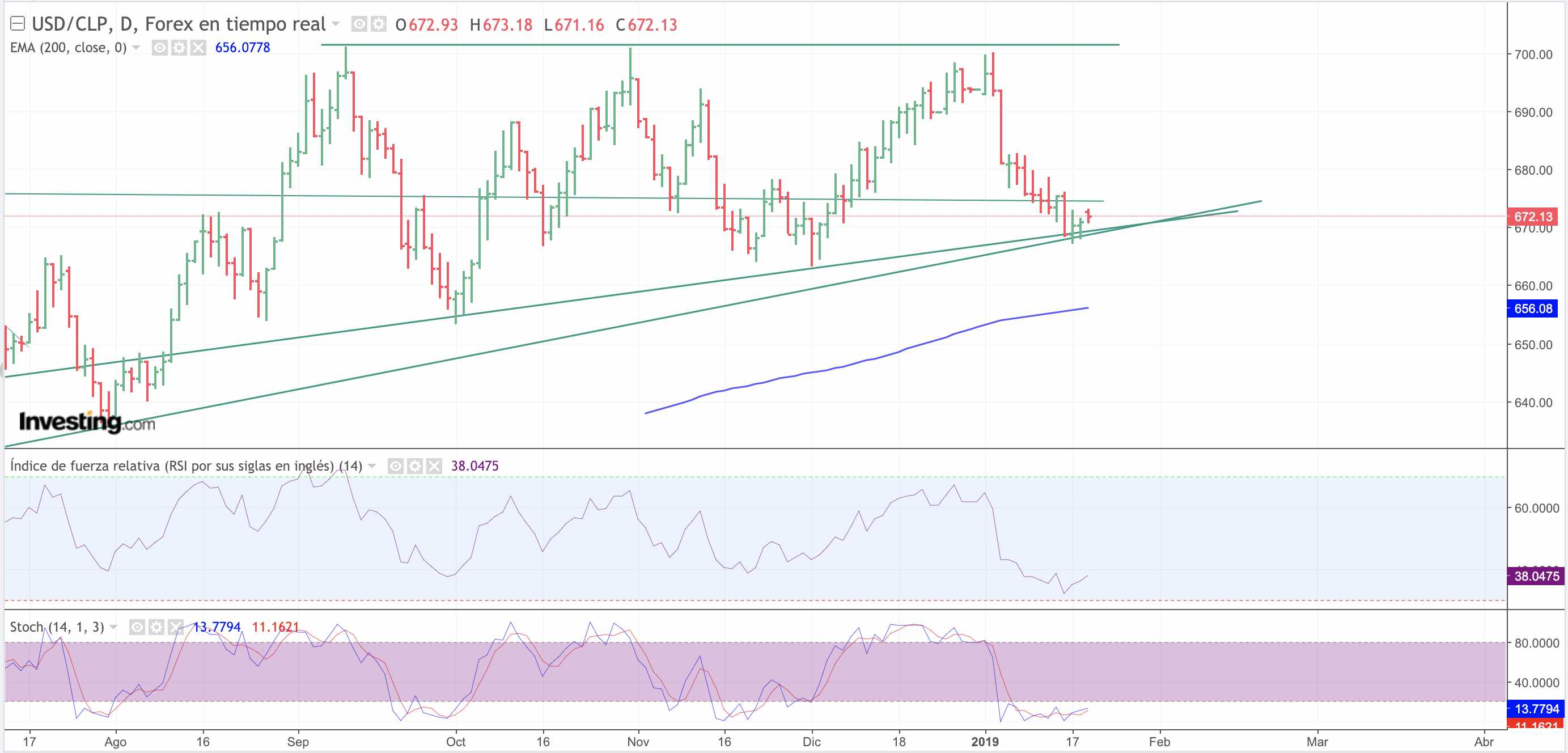Click the purple 38.0475 RSI axis tag
1568x753 pixels.
pyautogui.click(x=1535, y=577)
